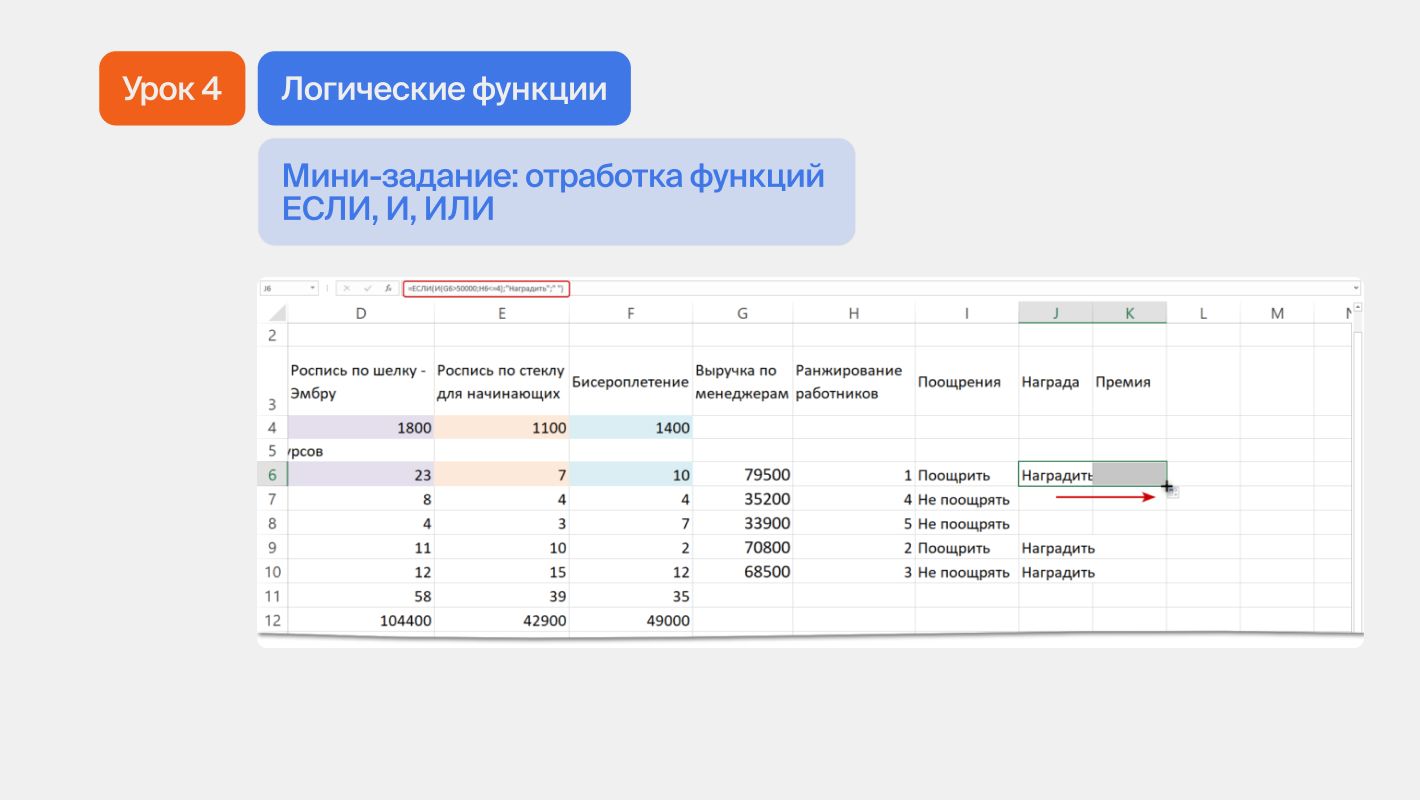The height and width of the screenshot is (800, 1420).
Task: Click the Enter checkmark in formula bar
Action: [x=368, y=288]
